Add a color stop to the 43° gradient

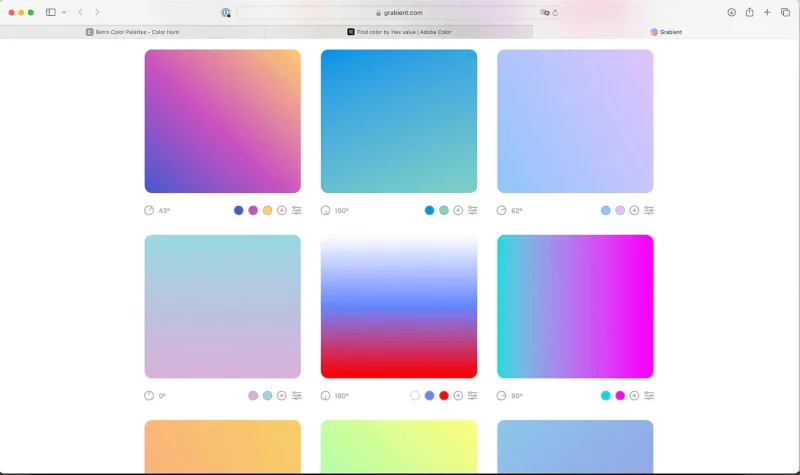pyautogui.click(x=282, y=210)
